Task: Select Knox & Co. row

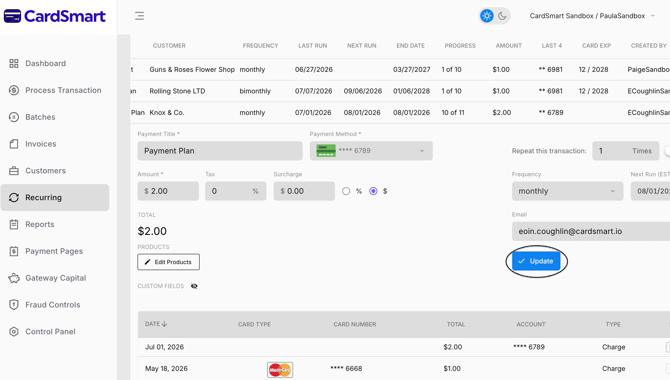Action: 400,113
